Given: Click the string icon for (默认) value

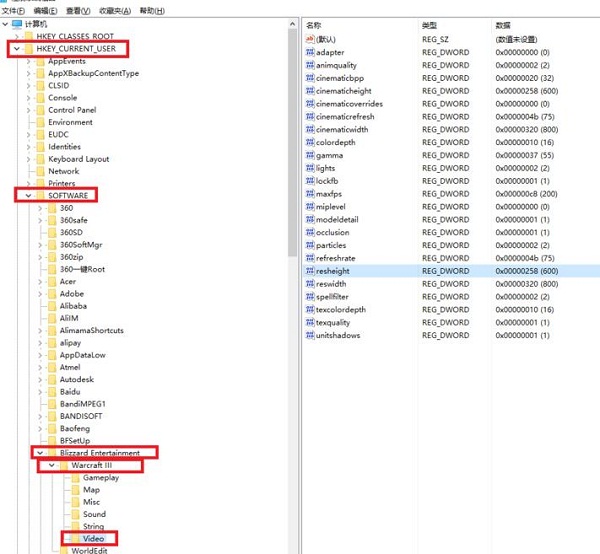Looking at the screenshot, I should 309,39.
